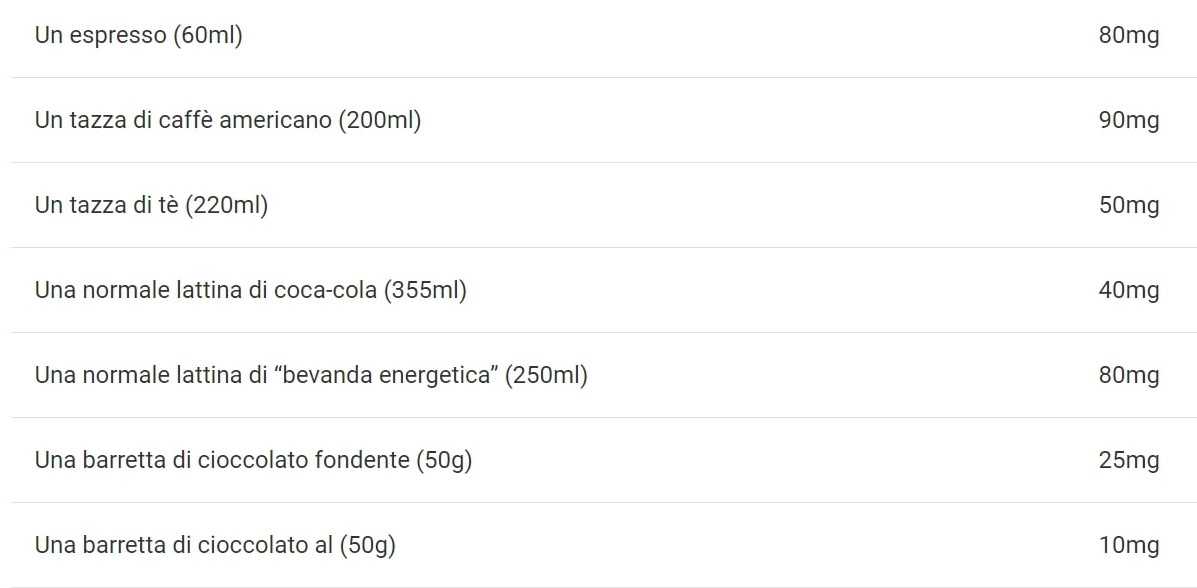The image size is (1197, 588).
Task: Select the 50mg value for tè
Action: 1128,206
